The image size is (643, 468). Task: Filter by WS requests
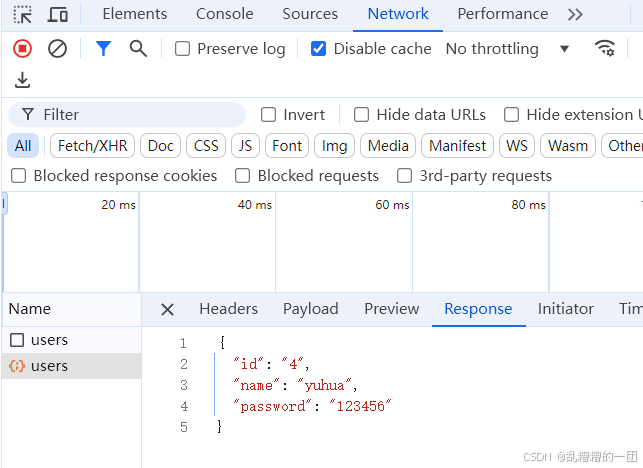(517, 146)
